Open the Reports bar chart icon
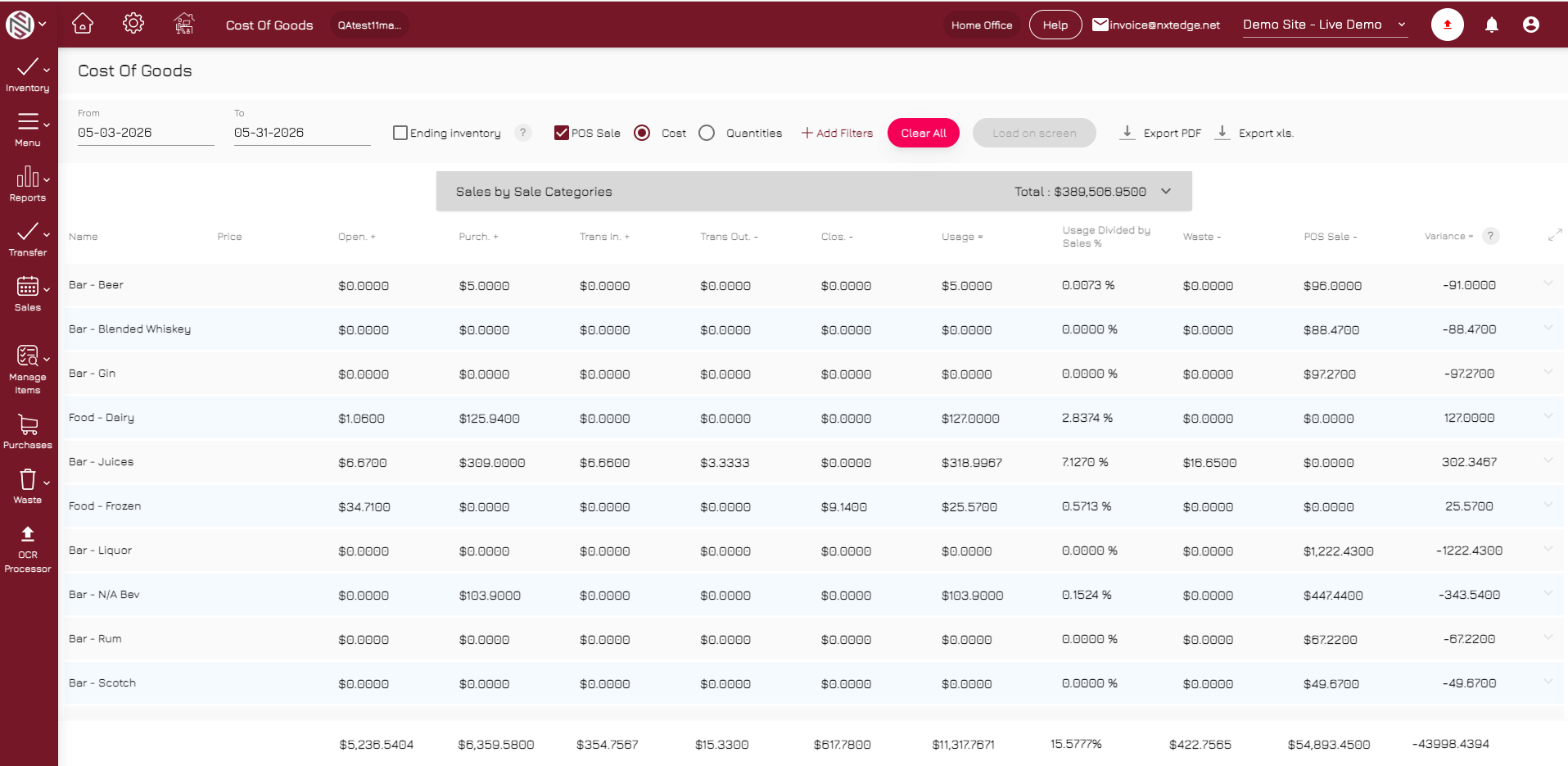Viewport: 1568px width, 766px height. [28, 176]
